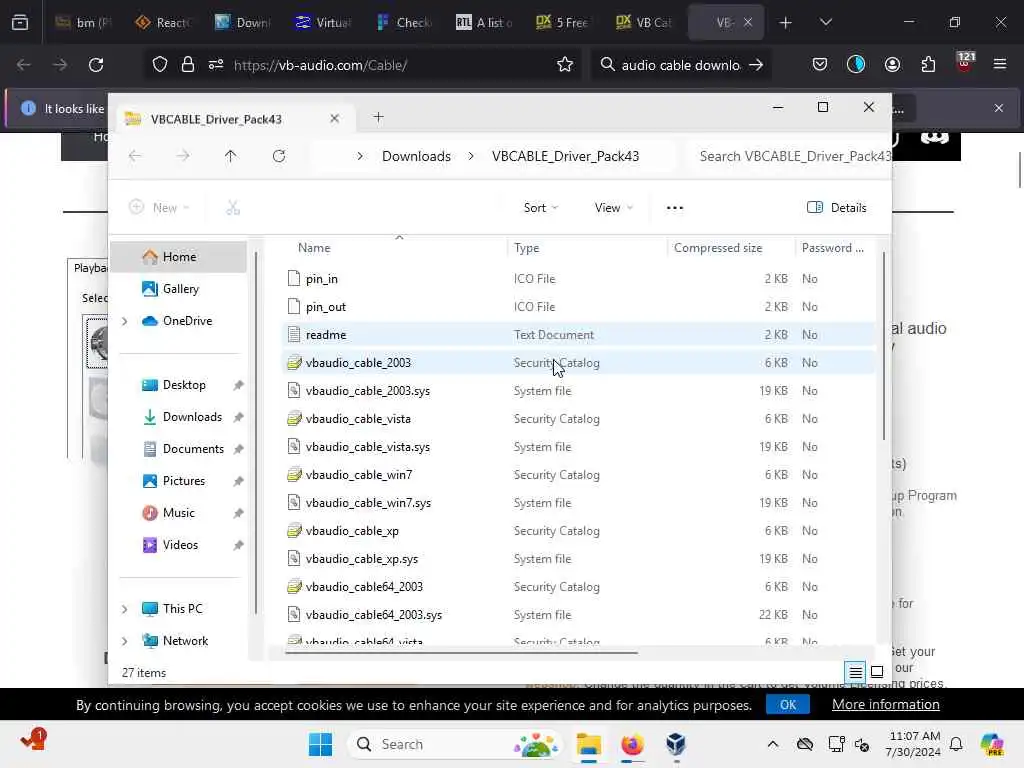Select vbaudio_cable_2003 security catalog file
The image size is (1024, 768).
[579, 362]
